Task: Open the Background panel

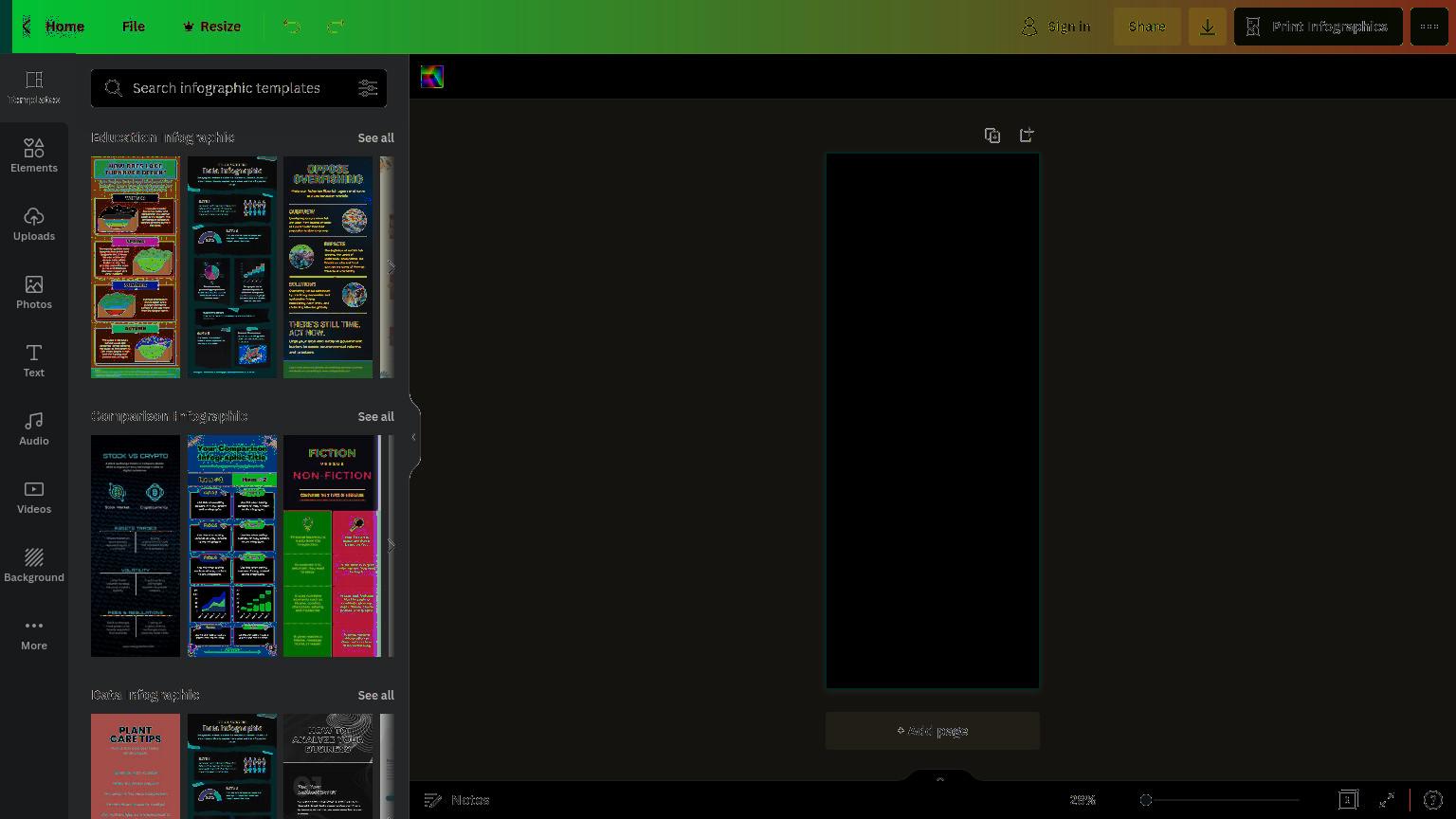Action: pyautogui.click(x=34, y=566)
